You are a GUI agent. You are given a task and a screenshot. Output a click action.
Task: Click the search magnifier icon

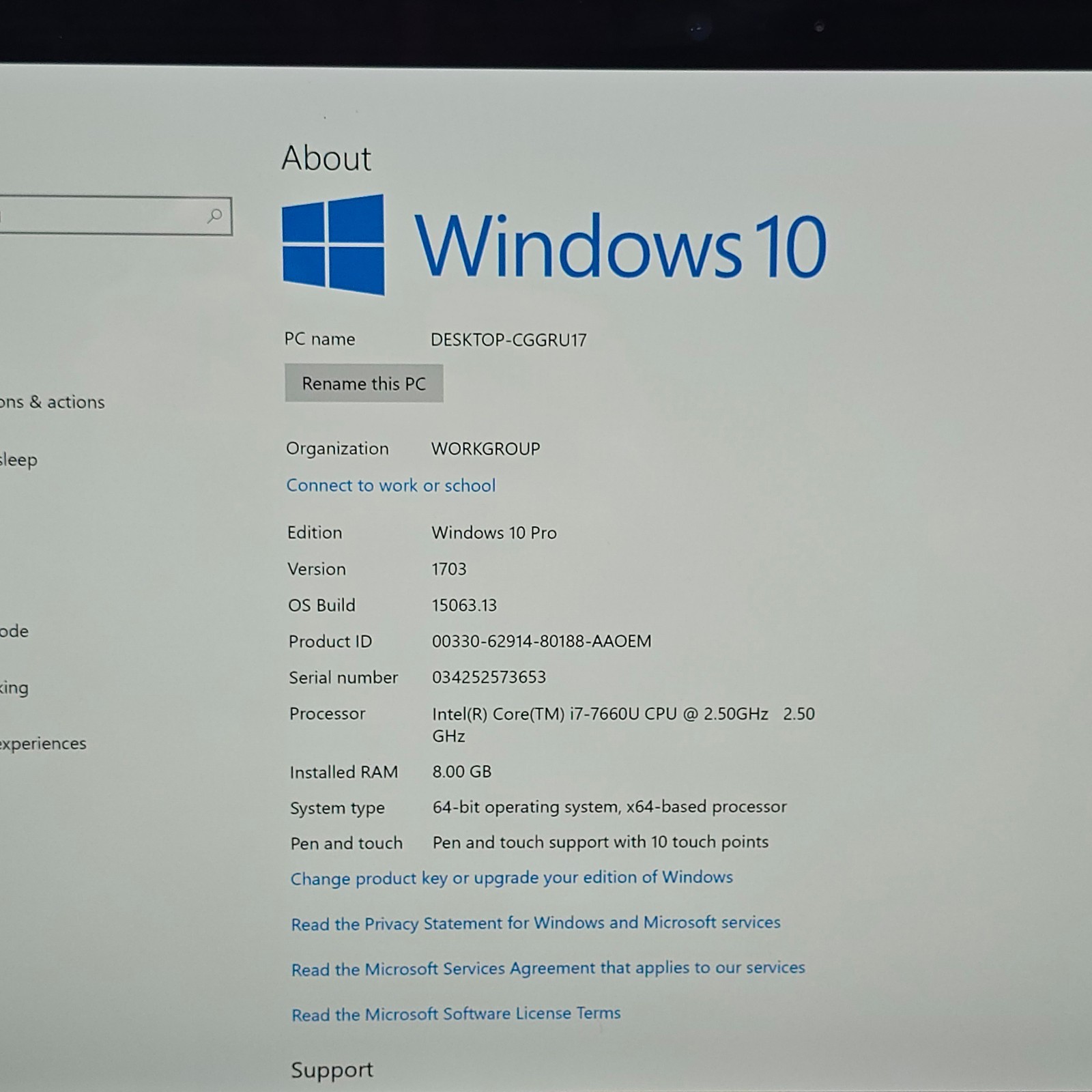click(x=214, y=216)
